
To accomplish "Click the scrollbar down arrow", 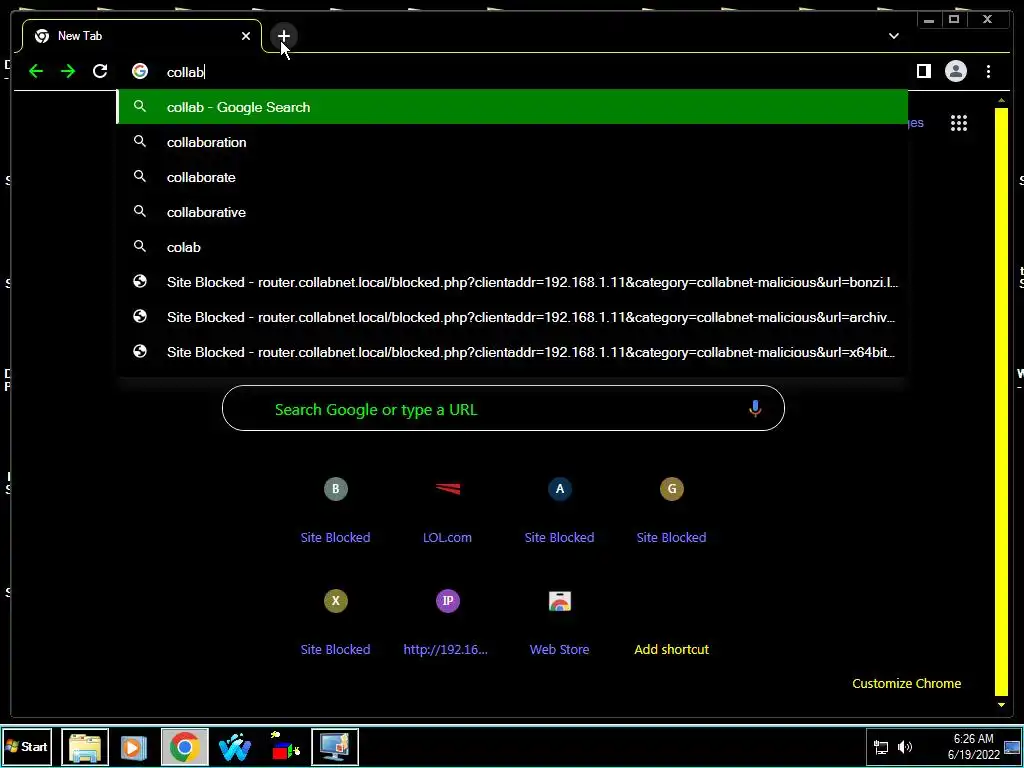I will tap(1001, 705).
